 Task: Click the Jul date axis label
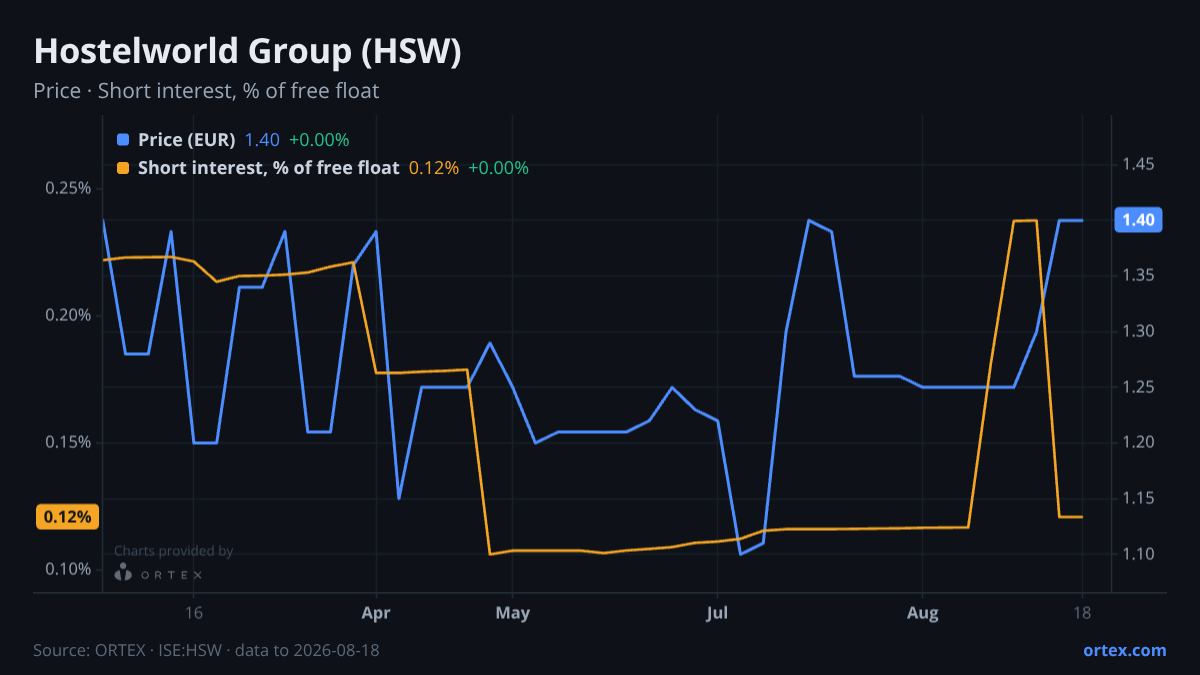point(717,613)
